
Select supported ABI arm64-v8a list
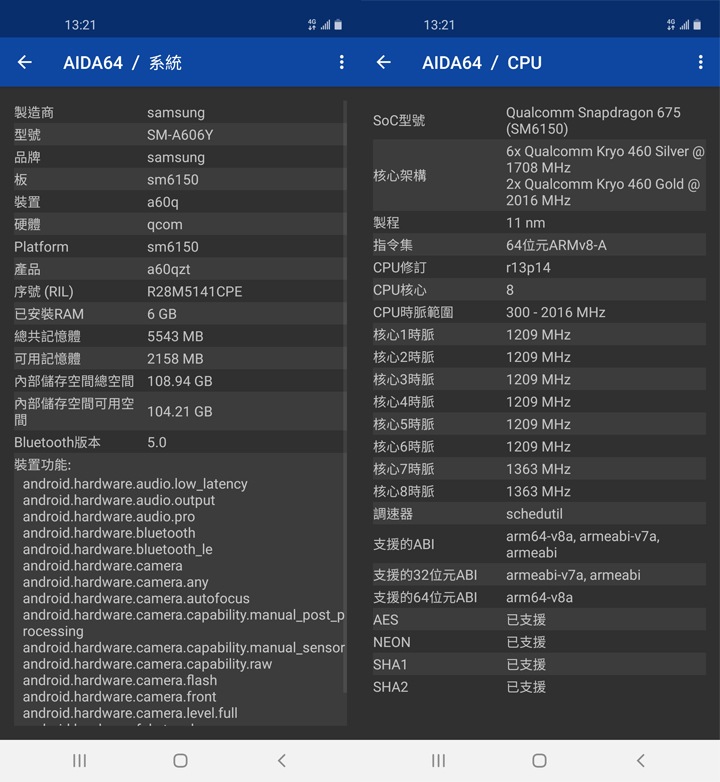[x=582, y=545]
